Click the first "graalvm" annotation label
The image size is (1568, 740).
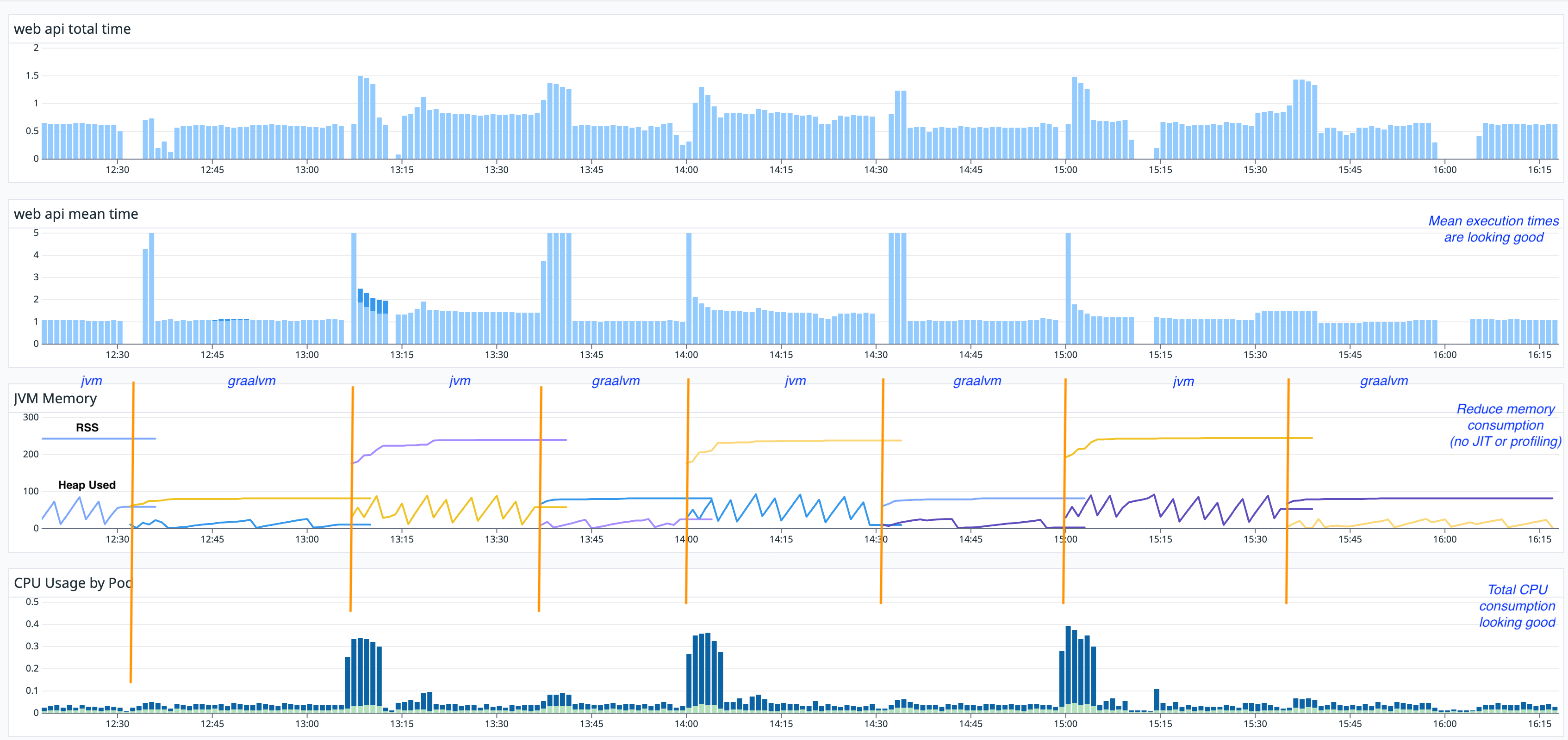tap(252, 381)
